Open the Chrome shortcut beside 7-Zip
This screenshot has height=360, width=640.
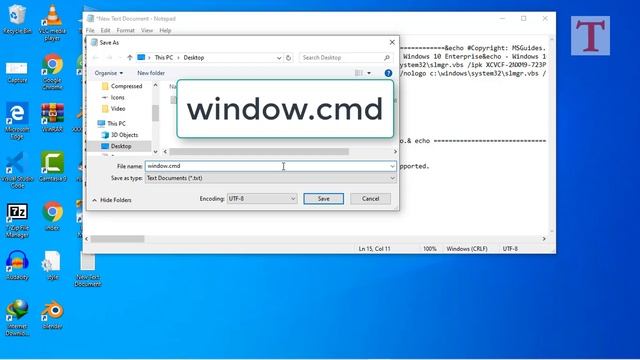tap(52, 216)
